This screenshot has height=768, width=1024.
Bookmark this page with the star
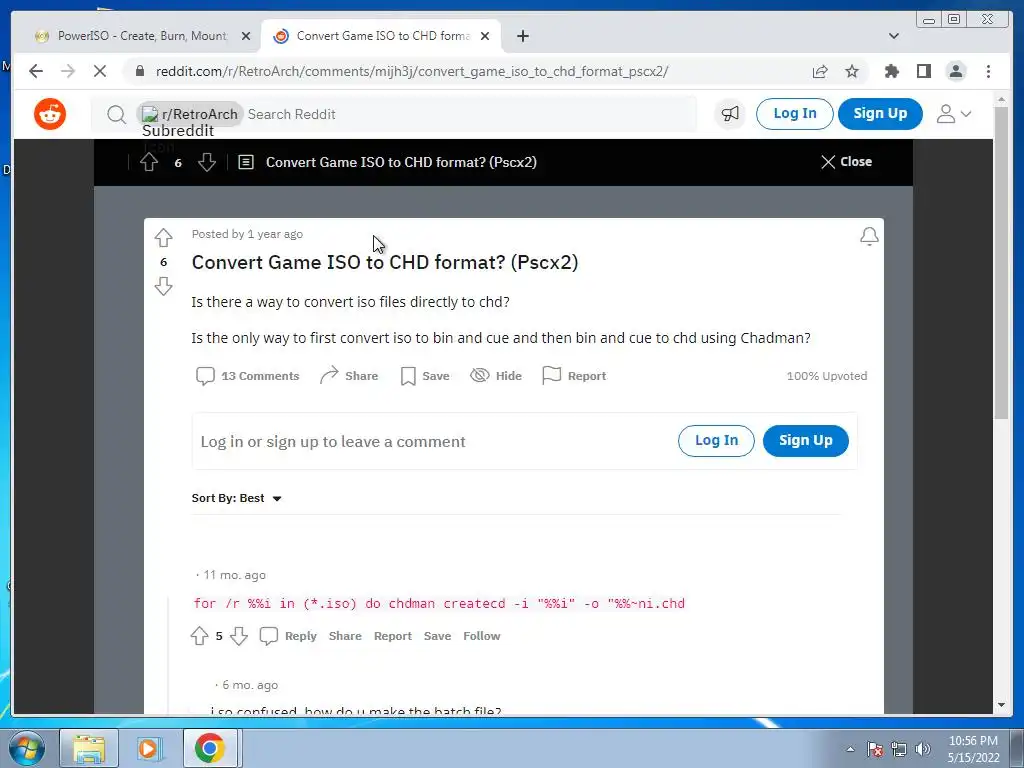(x=852, y=71)
